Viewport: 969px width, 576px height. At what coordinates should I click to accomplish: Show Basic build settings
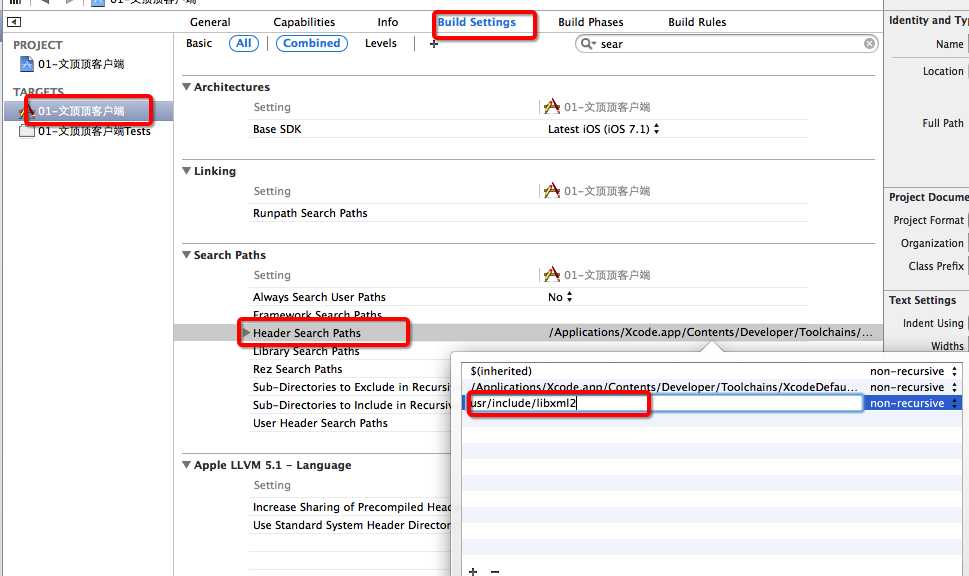pyautogui.click(x=199, y=43)
